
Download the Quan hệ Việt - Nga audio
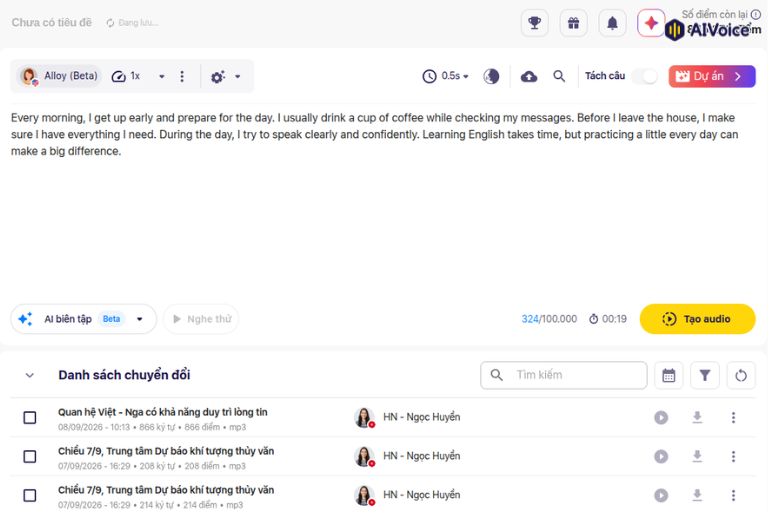point(697,417)
